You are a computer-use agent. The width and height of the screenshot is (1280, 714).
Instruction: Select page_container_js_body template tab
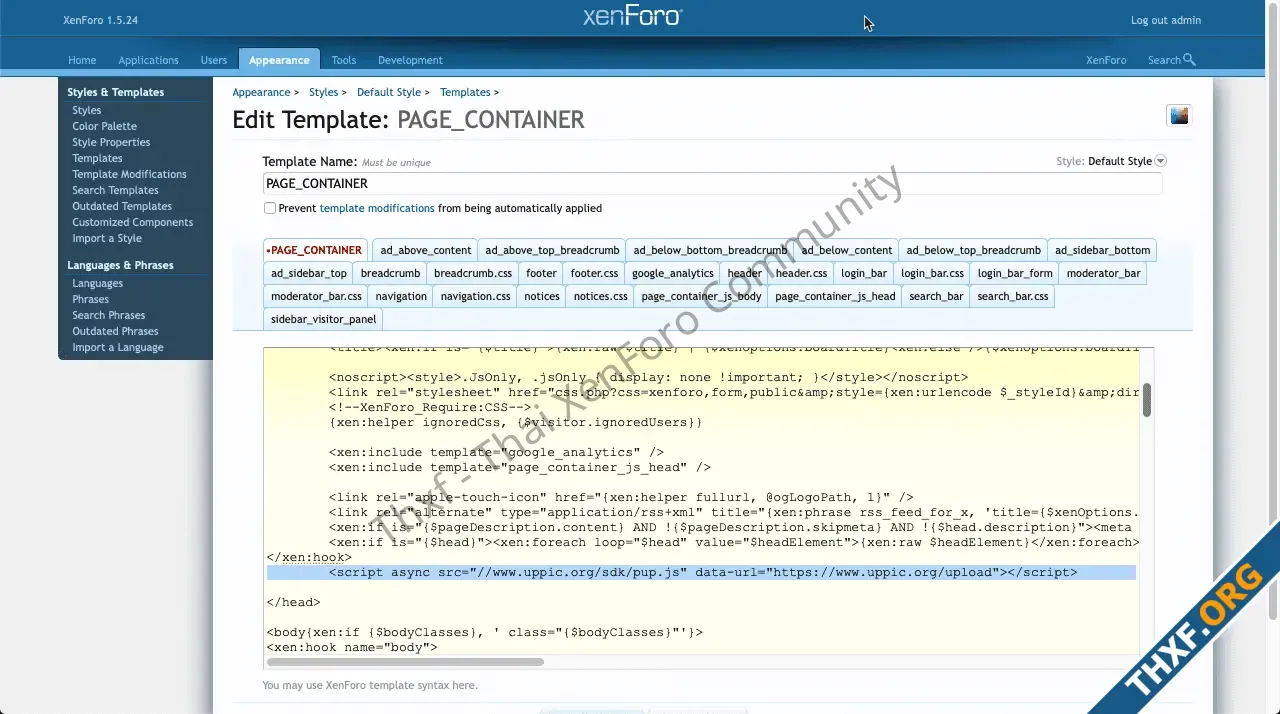(701, 296)
